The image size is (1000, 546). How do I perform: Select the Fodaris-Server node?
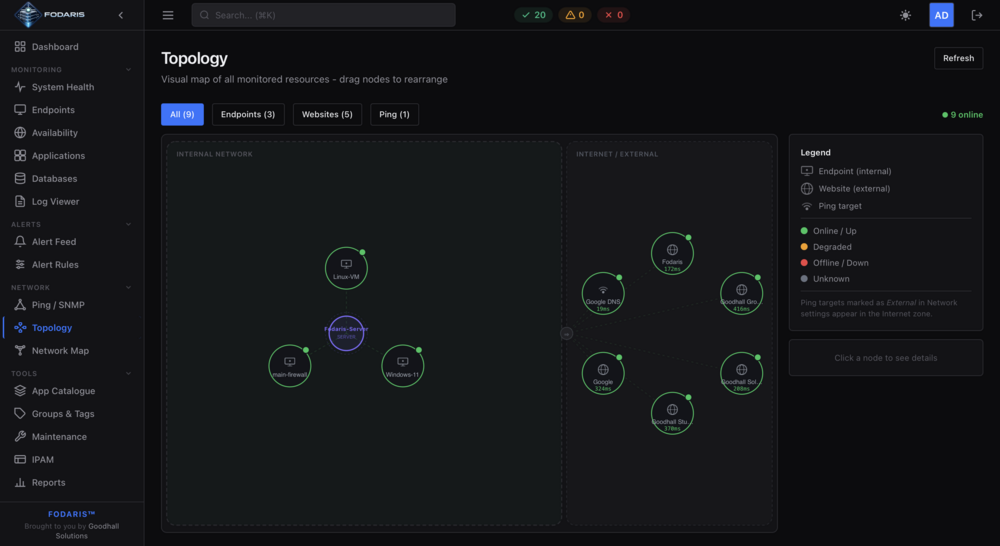tap(346, 333)
